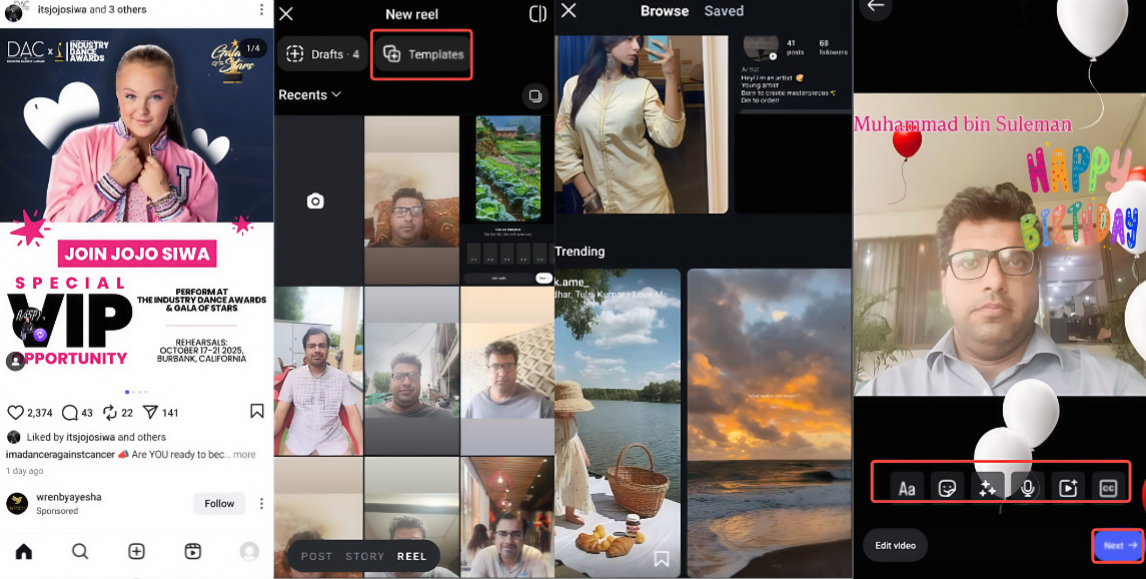Viewport: 1146px width, 579px height.
Task: Open Liked by itsjojosiwa and others
Action: tap(96, 437)
